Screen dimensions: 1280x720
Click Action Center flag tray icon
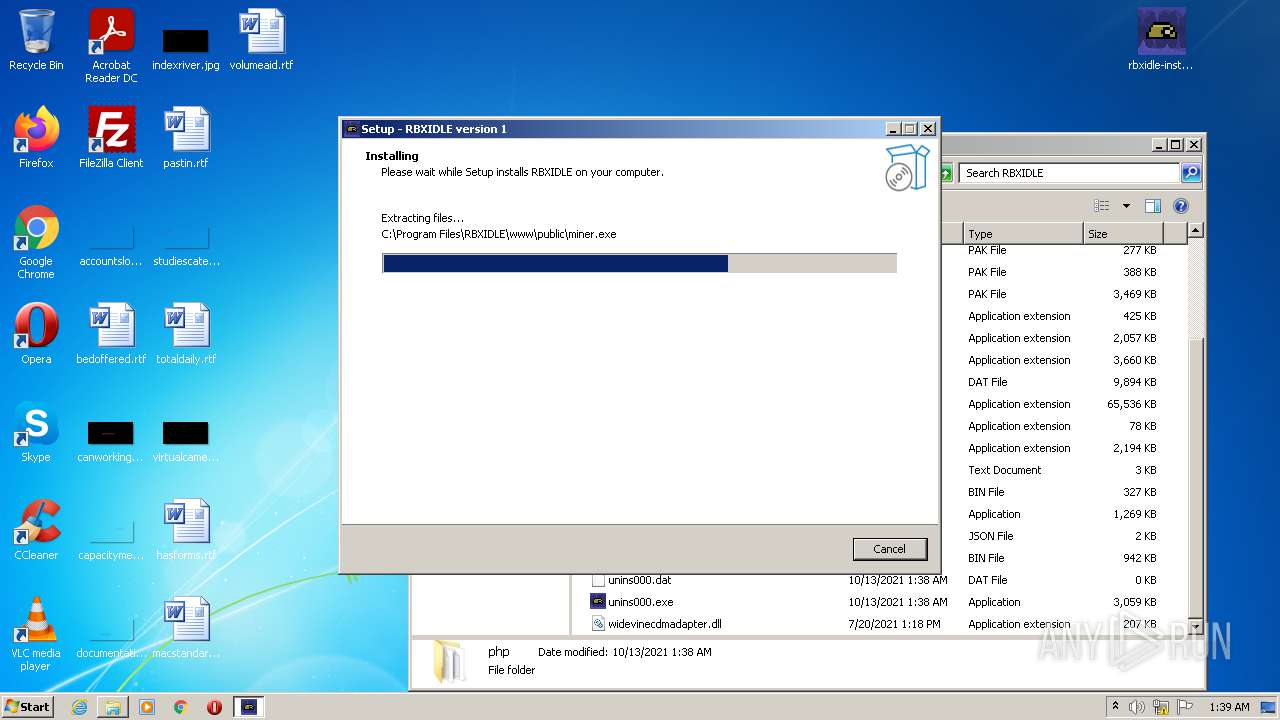point(1184,707)
